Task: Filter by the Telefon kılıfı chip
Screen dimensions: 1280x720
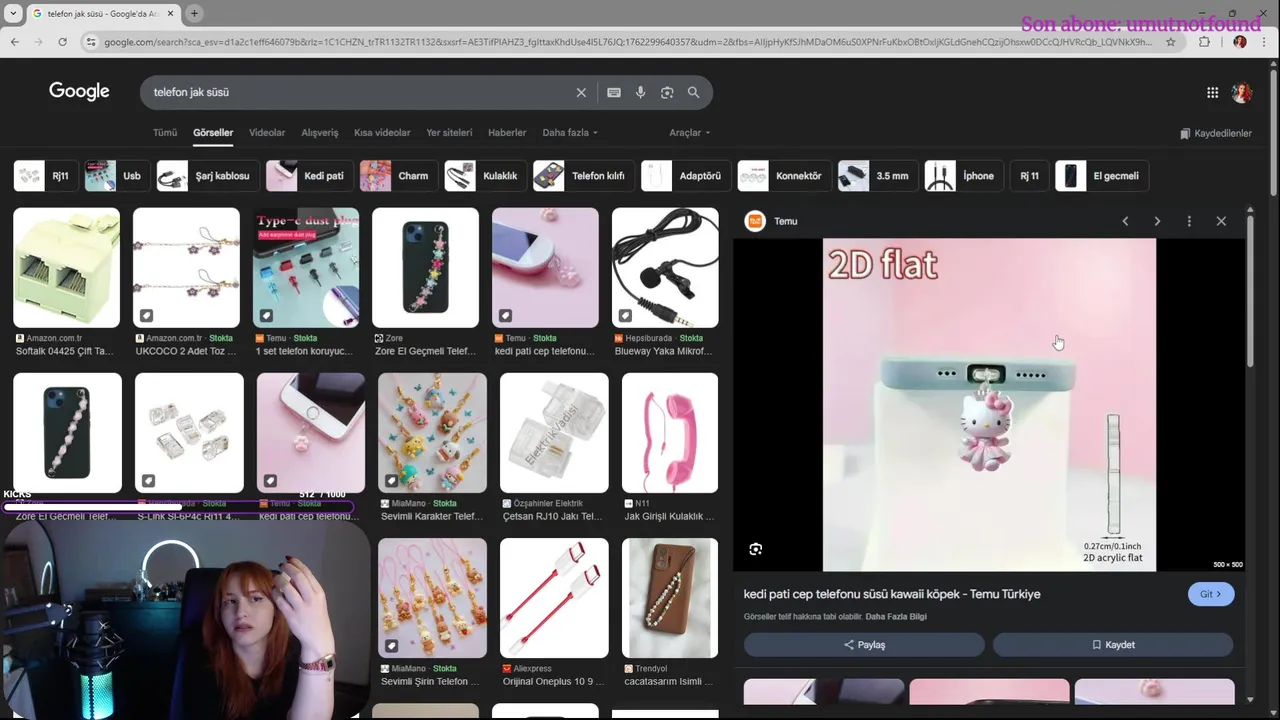Action: click(x=584, y=176)
